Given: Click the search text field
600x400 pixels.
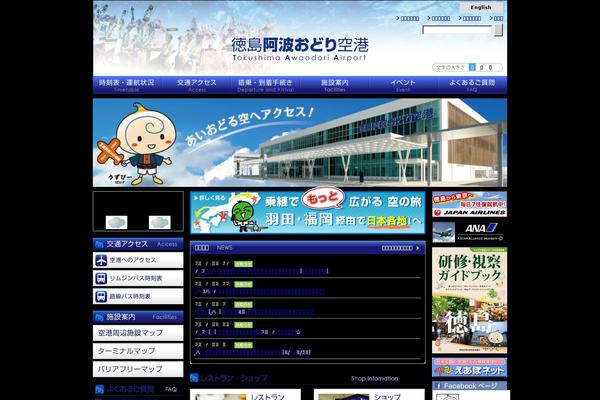Looking at the screenshot, I should (x=457, y=30).
